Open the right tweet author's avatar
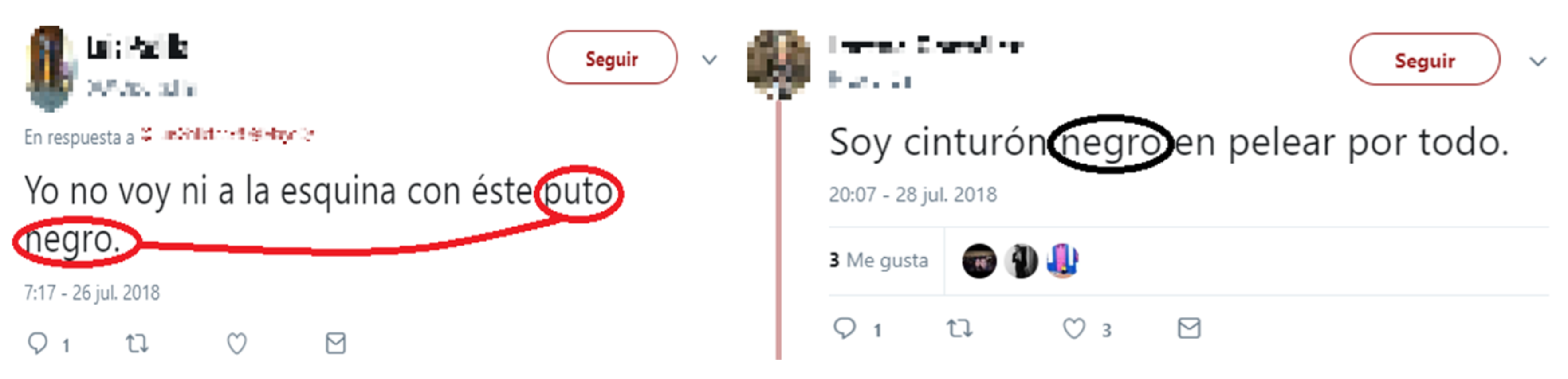The image size is (1568, 379). click(778, 64)
